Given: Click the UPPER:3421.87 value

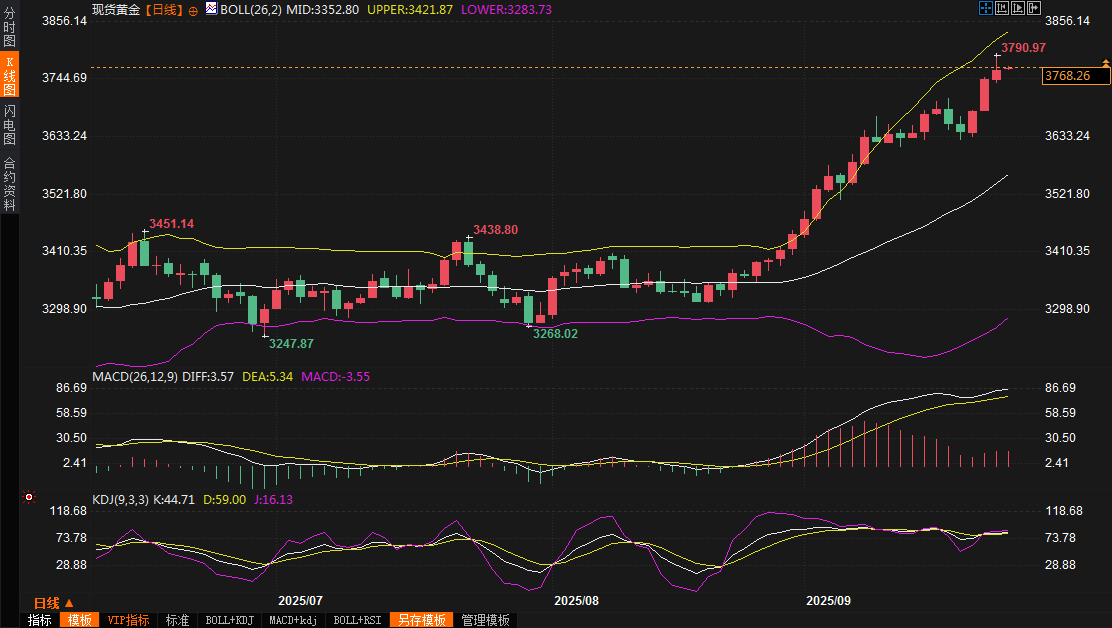Looking at the screenshot, I should pyautogui.click(x=410, y=10).
